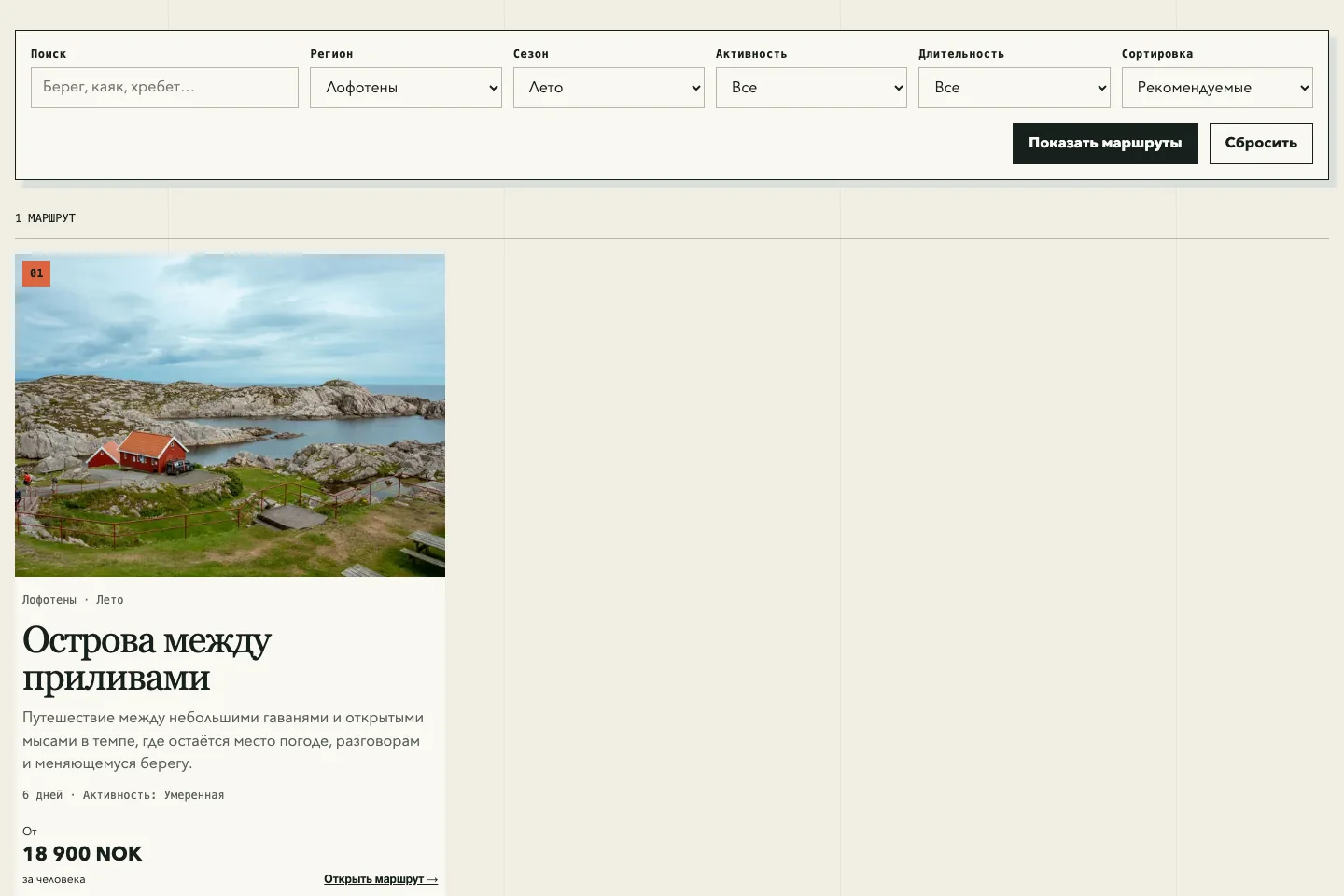Click the Поиск field label
1344x896 pixels.
49,54
